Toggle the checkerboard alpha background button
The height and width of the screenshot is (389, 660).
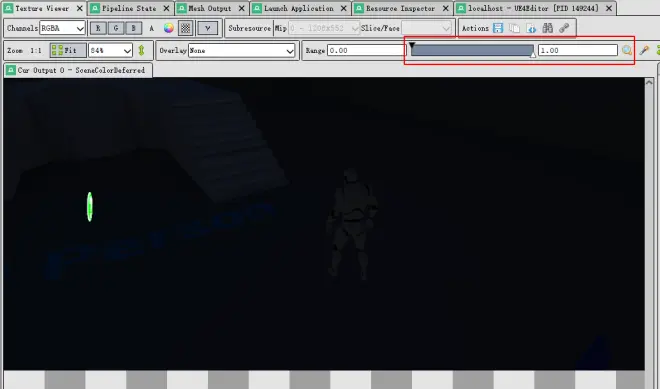185,28
